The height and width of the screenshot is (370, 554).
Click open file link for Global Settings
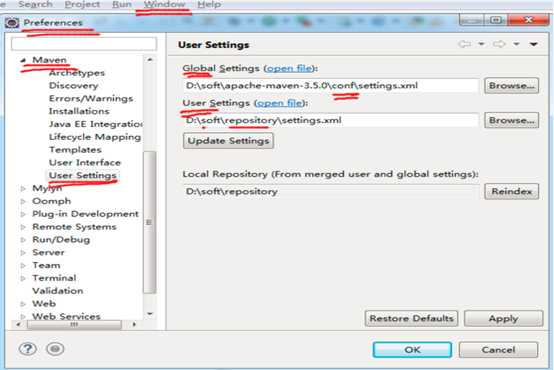[290, 68]
